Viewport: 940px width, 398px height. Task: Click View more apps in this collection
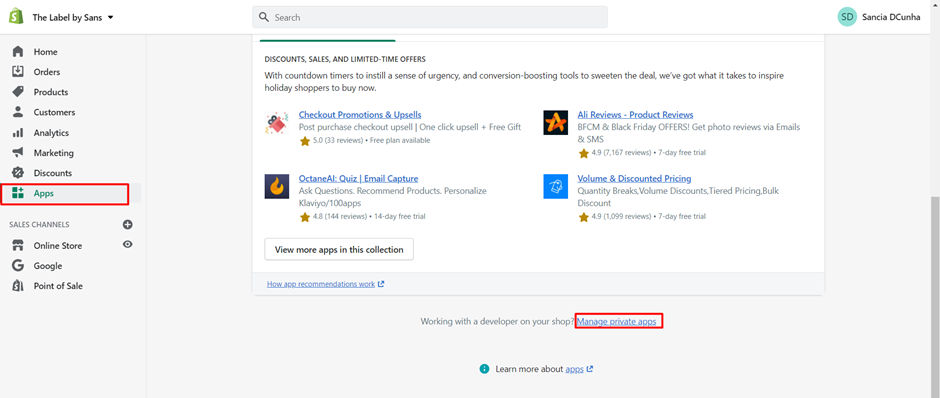point(339,249)
